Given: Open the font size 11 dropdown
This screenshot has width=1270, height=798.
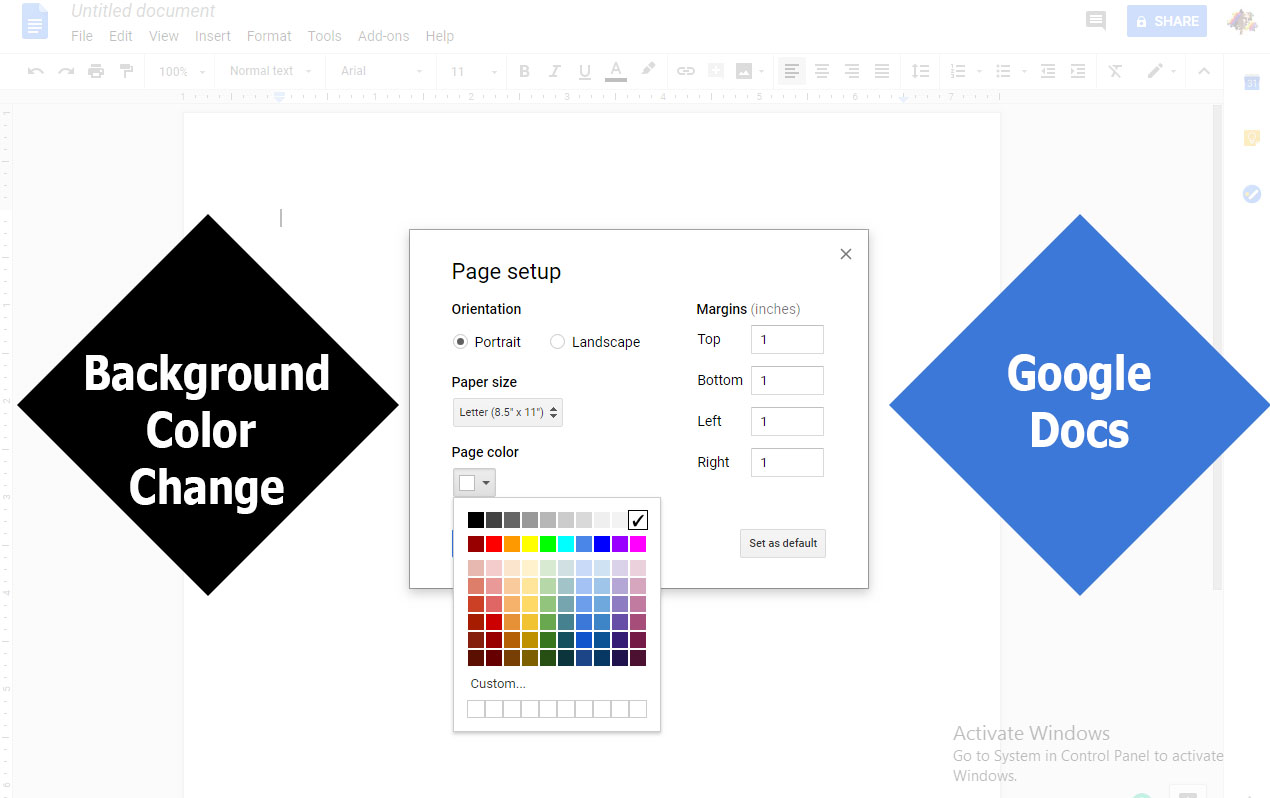Looking at the screenshot, I should 474,71.
